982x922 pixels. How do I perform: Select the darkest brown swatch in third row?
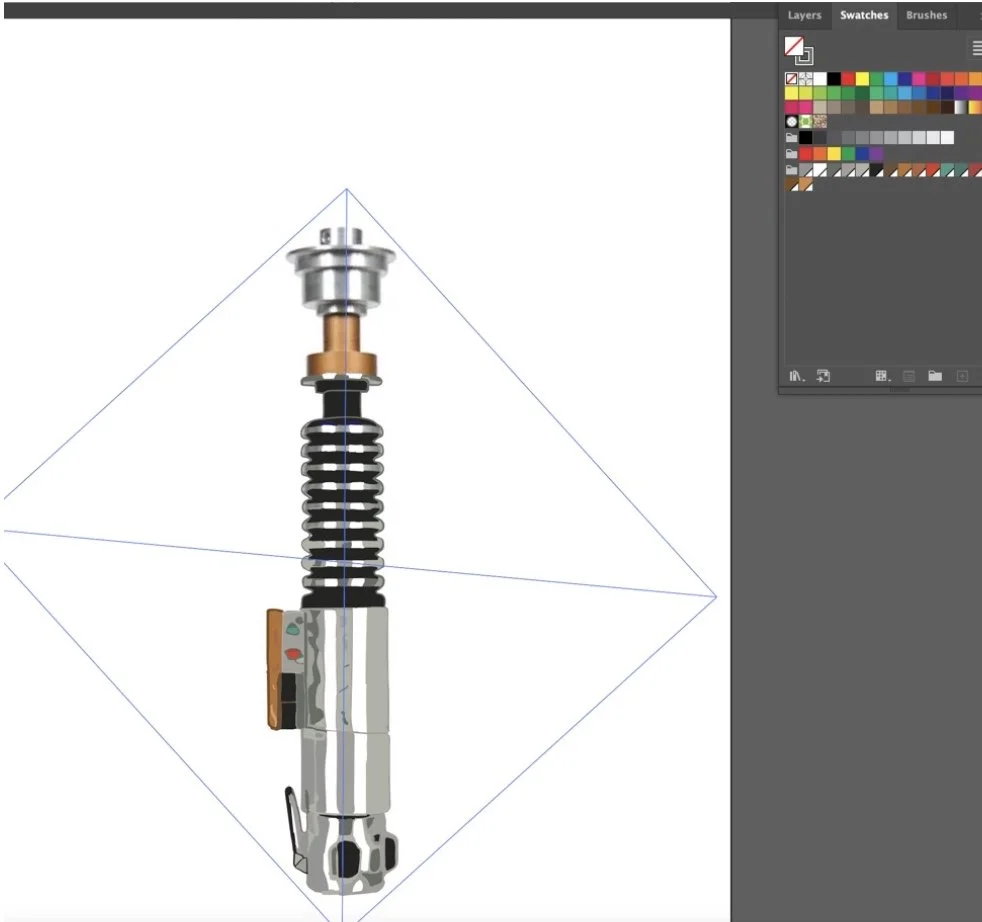[947, 107]
